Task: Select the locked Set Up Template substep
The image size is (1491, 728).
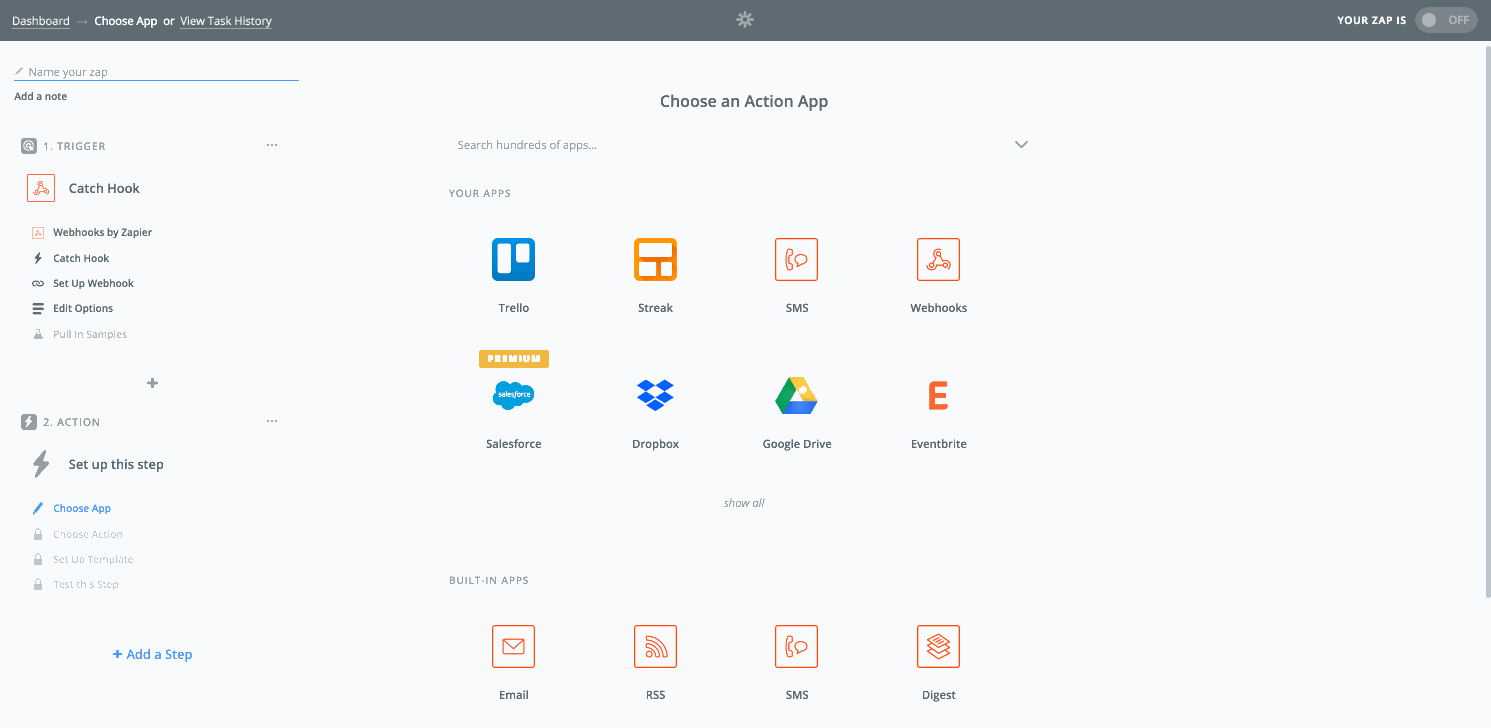Action: click(93, 559)
